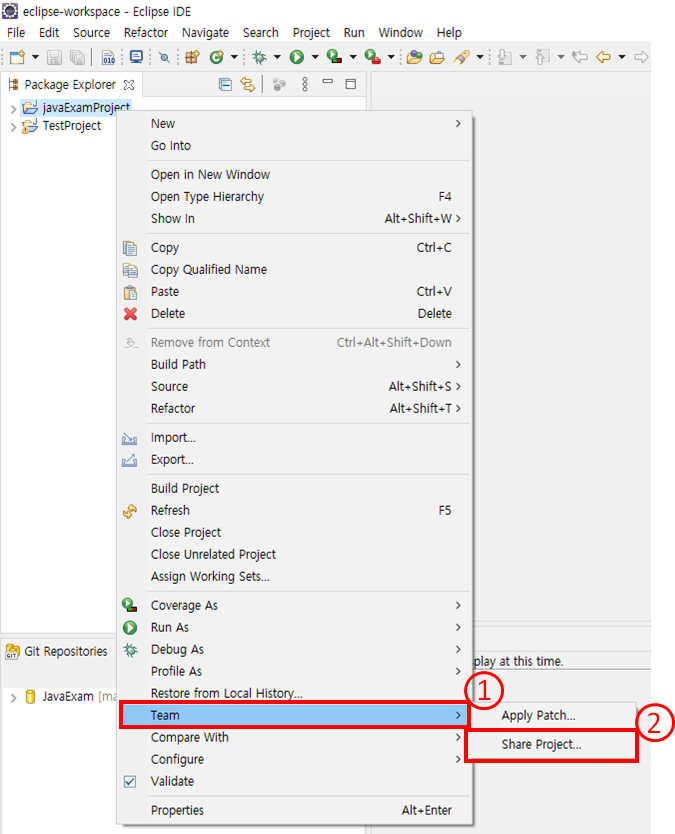Viewport: 675px width, 834px height.
Task: Click the New file toolbar icon
Action: pos(17,57)
